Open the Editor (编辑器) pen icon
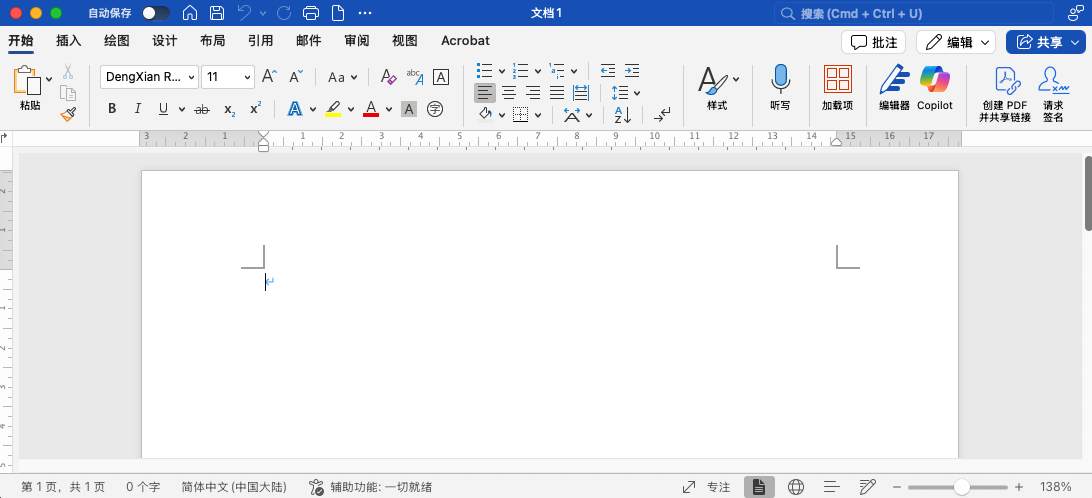The height and width of the screenshot is (498, 1092). [894, 87]
